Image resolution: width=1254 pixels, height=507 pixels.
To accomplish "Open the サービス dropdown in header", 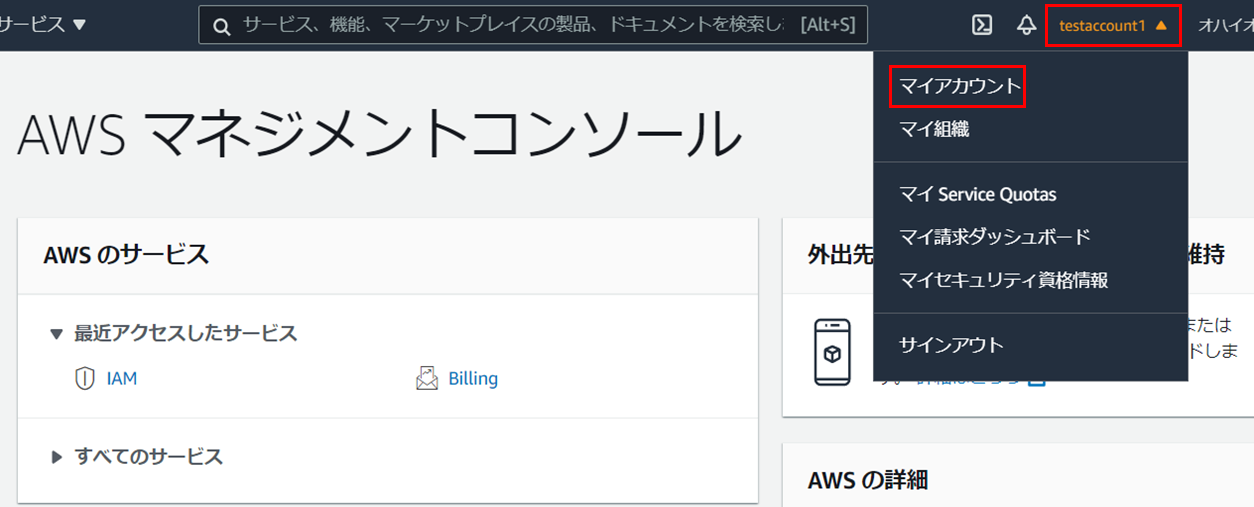I will tap(44, 25).
